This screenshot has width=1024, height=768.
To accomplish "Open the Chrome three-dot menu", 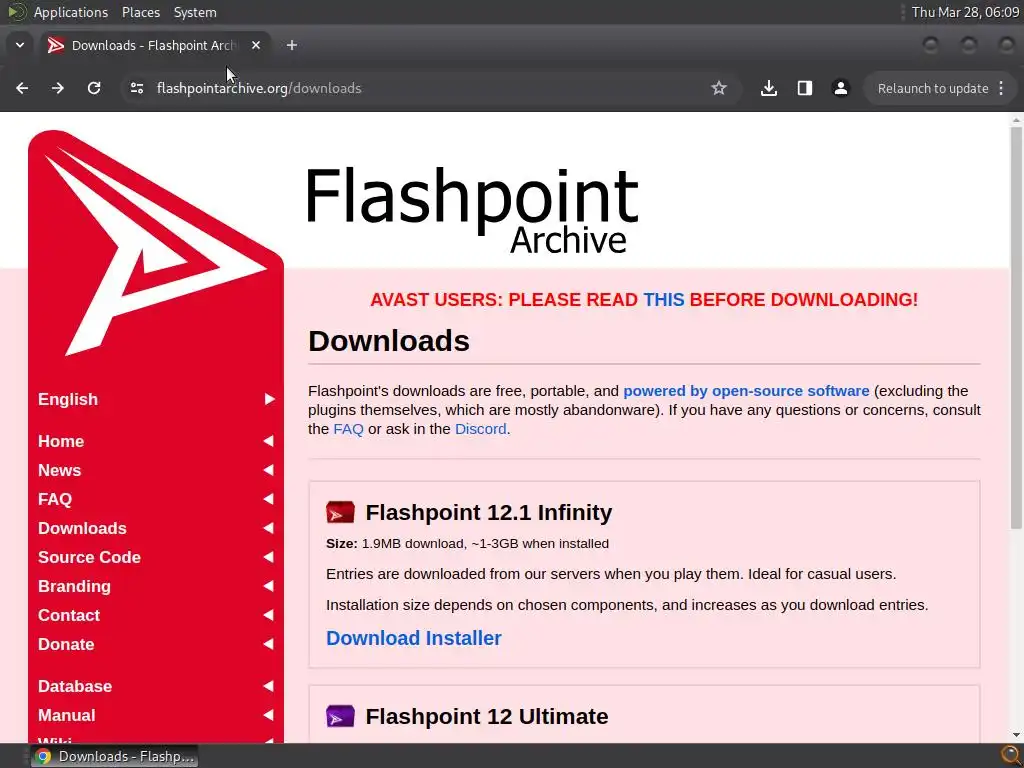I will 1001,88.
